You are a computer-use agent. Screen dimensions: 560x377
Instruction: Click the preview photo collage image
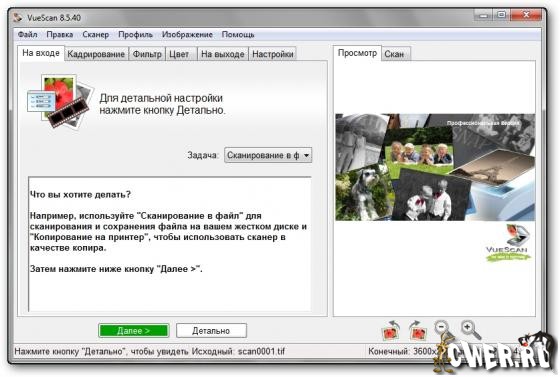point(435,167)
